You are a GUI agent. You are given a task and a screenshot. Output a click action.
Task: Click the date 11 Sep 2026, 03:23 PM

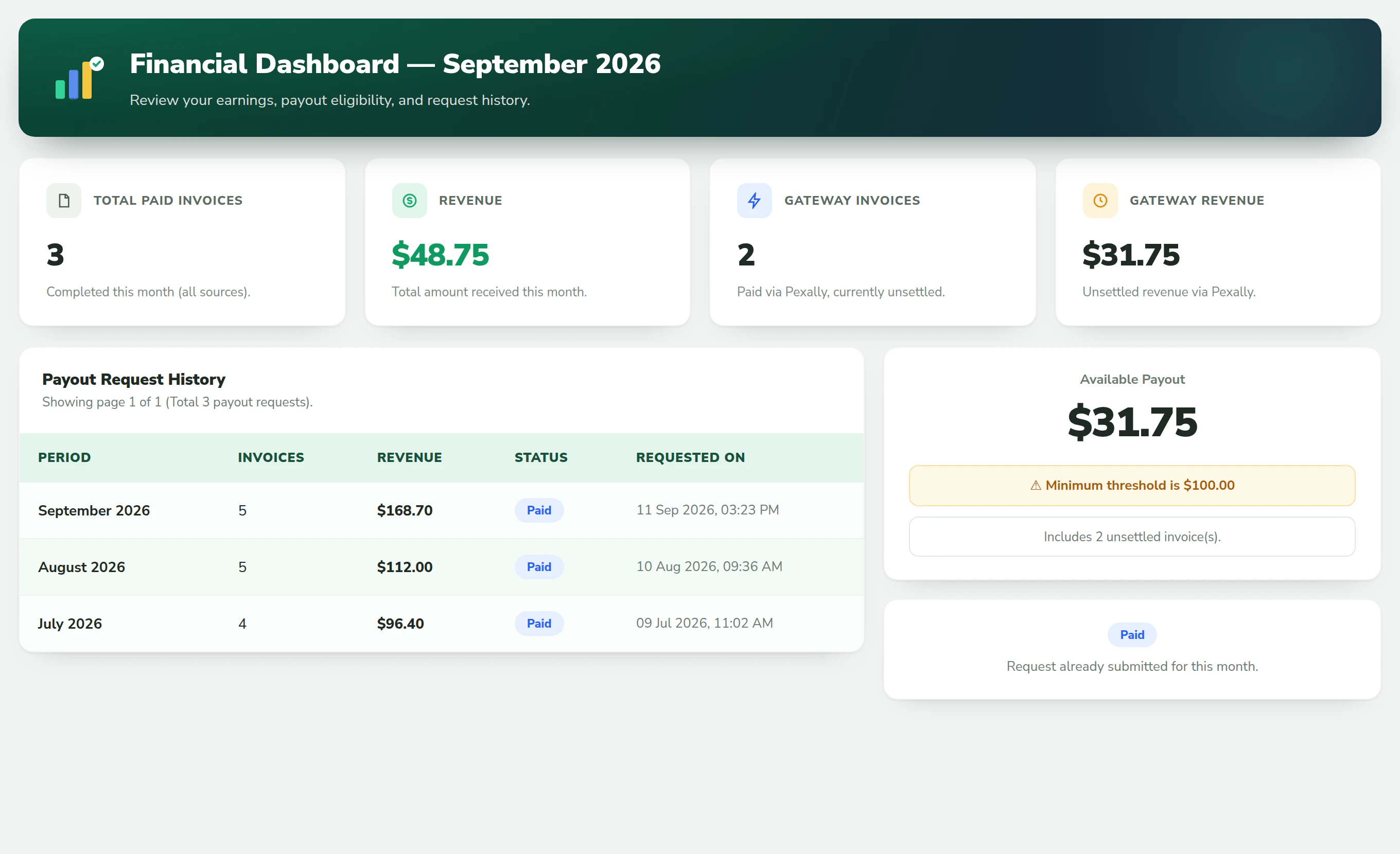[x=707, y=510]
